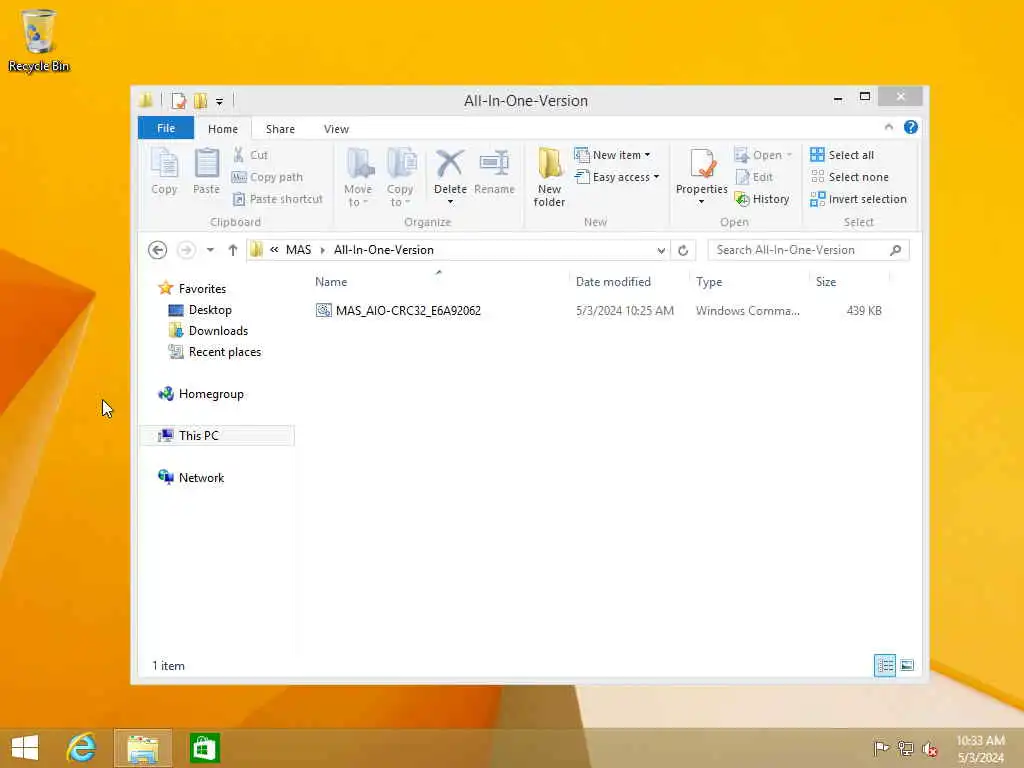
Task: Switch to Large icons view layout
Action: [x=906, y=665]
